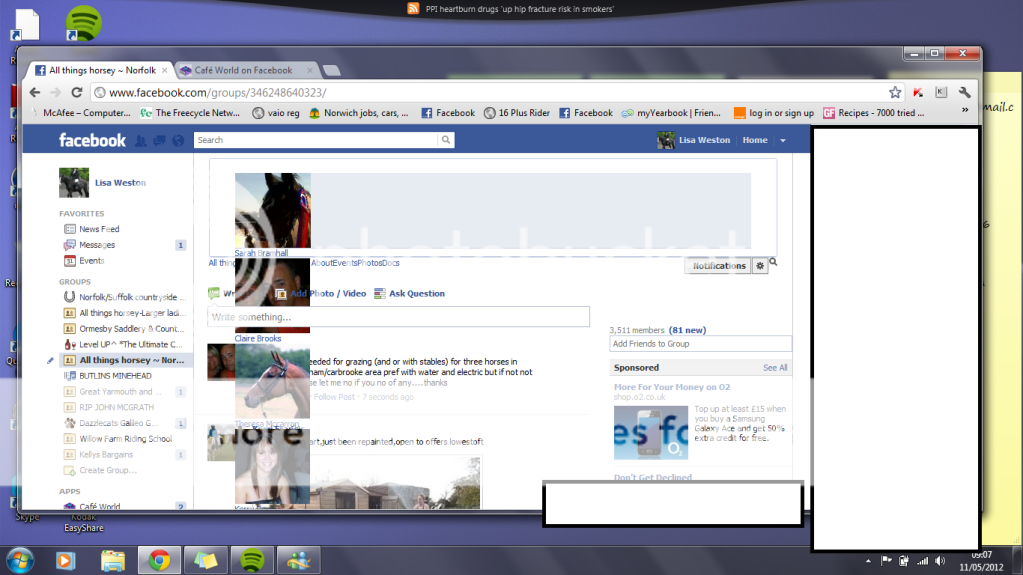The image size is (1023, 575).
Task: Click the search magnifier button
Action: 446,140
